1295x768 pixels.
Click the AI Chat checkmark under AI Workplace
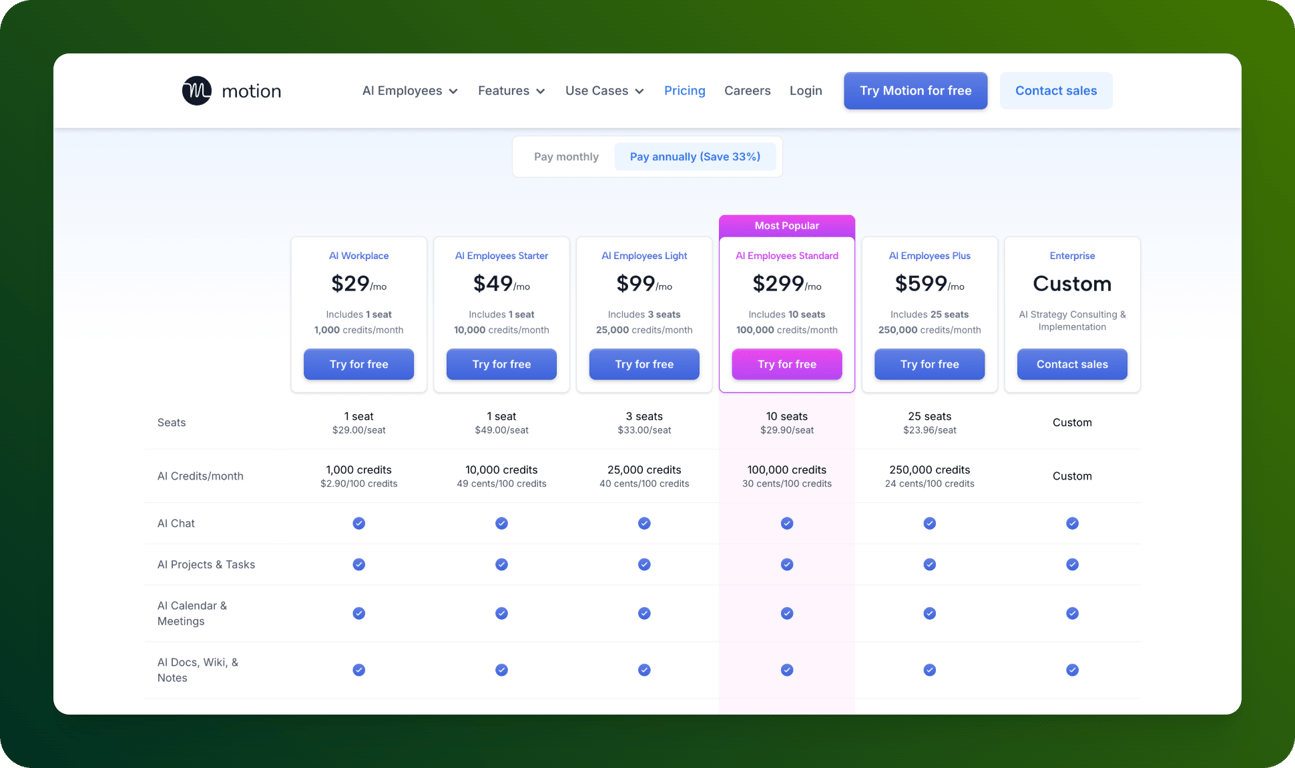click(x=359, y=523)
